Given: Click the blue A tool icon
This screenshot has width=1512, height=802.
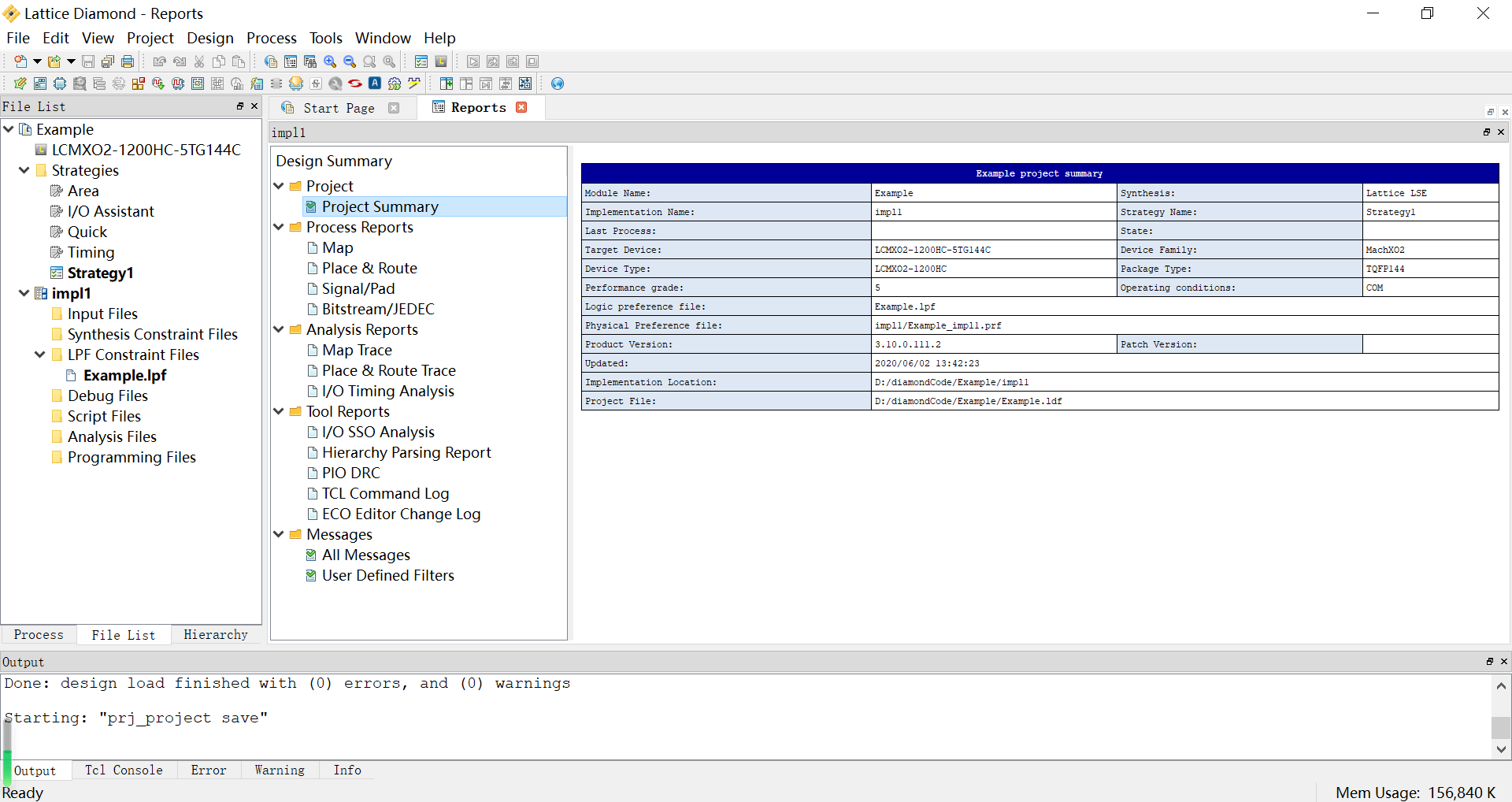Looking at the screenshot, I should pyautogui.click(x=375, y=84).
